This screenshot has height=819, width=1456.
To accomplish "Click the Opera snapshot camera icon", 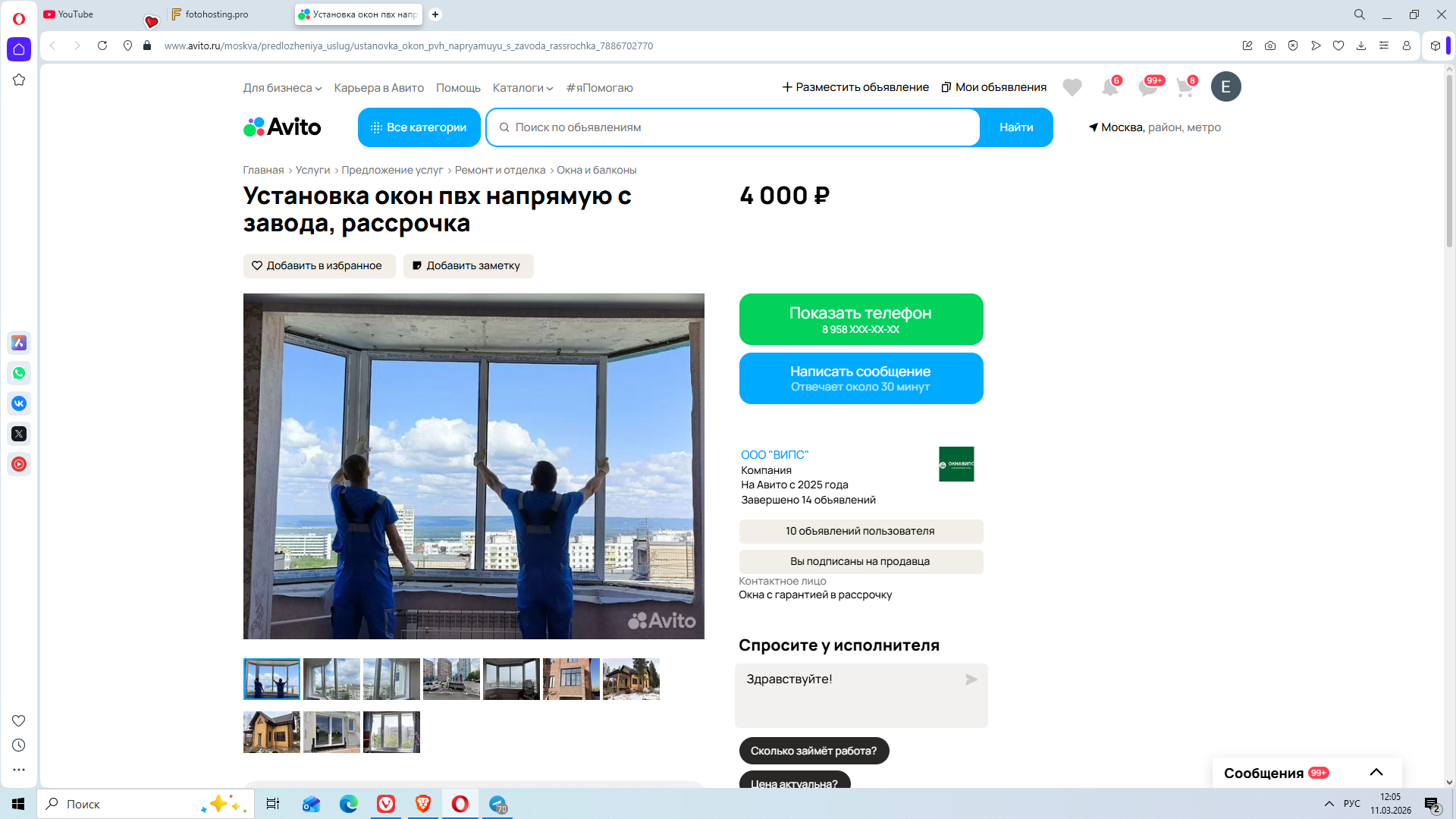I will coord(1270,45).
